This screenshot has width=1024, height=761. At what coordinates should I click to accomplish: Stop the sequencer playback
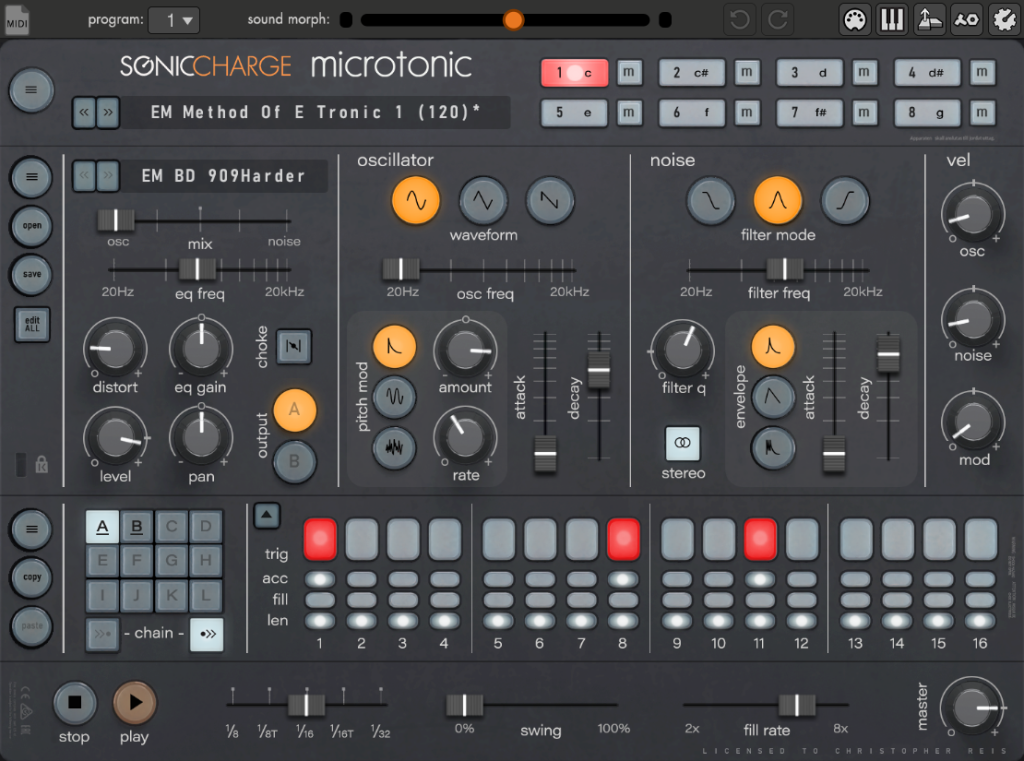(74, 703)
